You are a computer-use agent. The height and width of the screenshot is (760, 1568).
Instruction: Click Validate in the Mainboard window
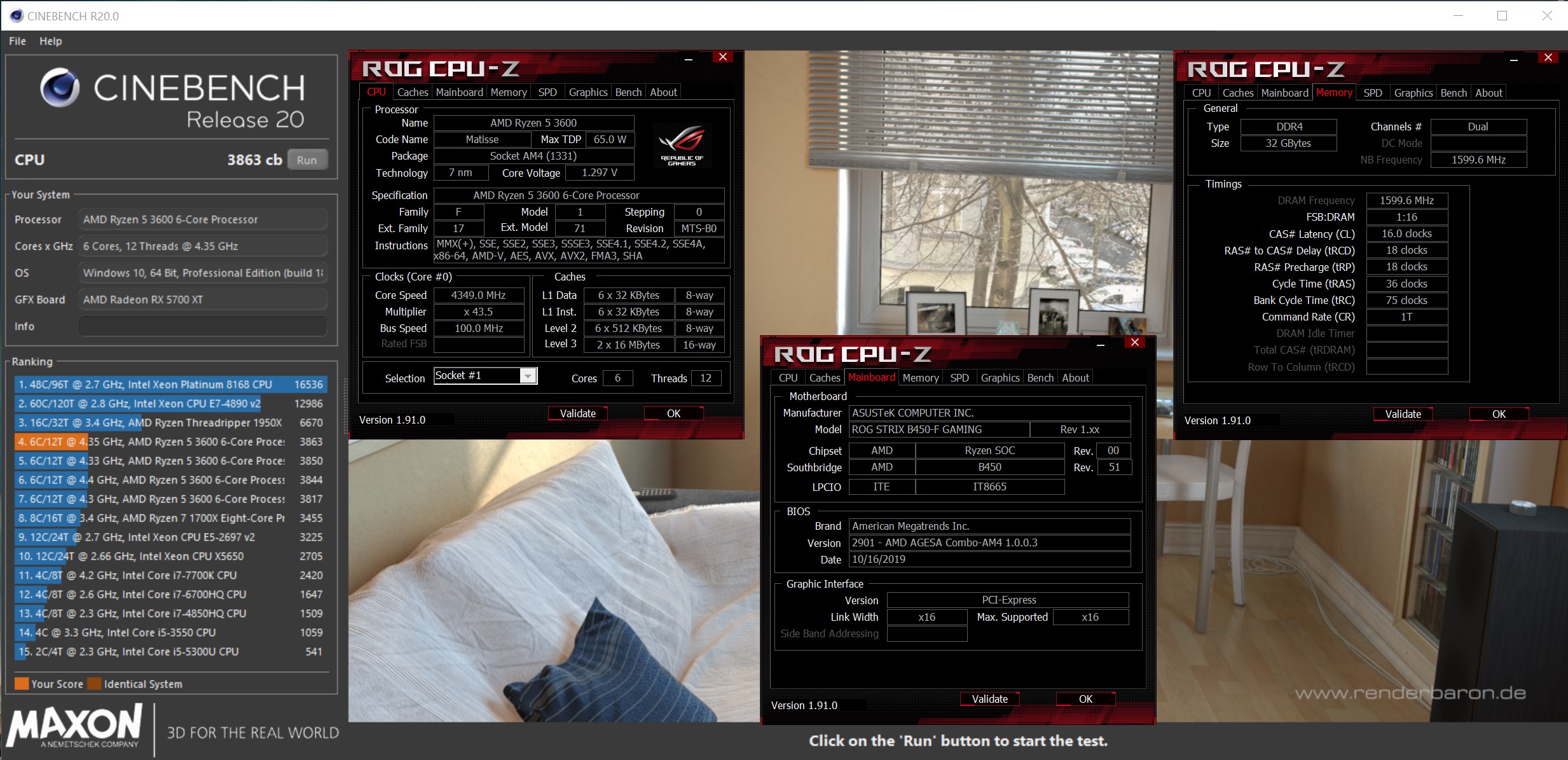989,699
